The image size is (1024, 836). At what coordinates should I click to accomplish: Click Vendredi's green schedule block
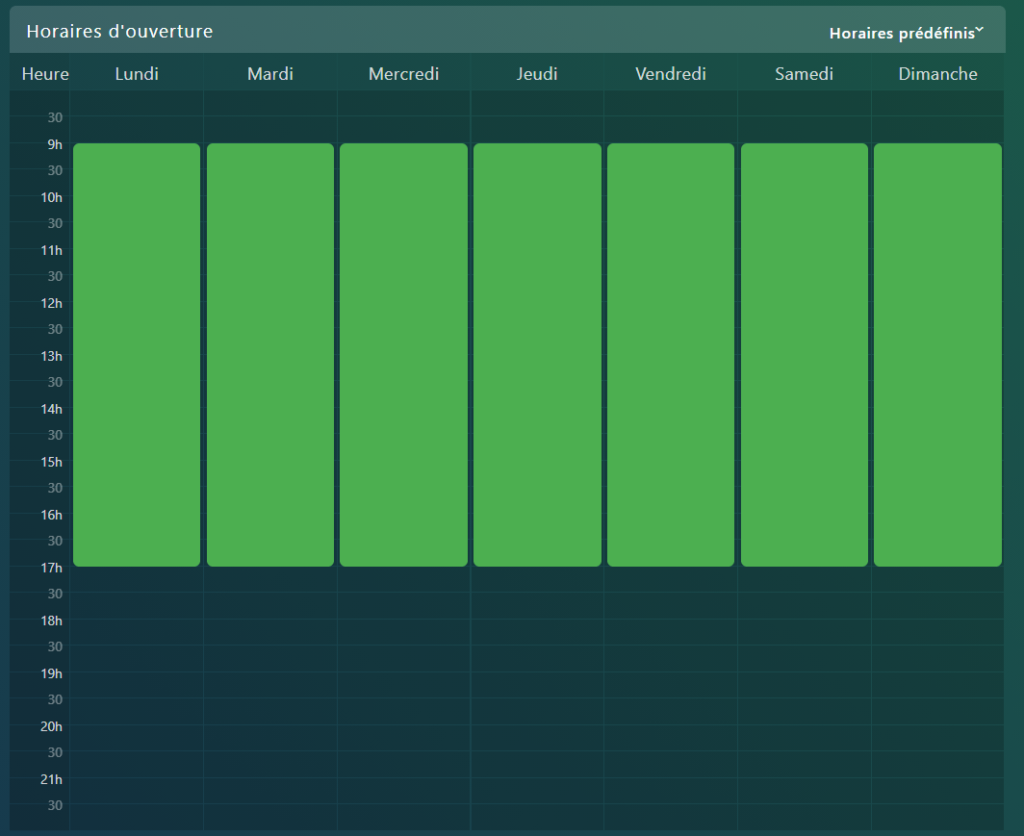click(x=671, y=355)
